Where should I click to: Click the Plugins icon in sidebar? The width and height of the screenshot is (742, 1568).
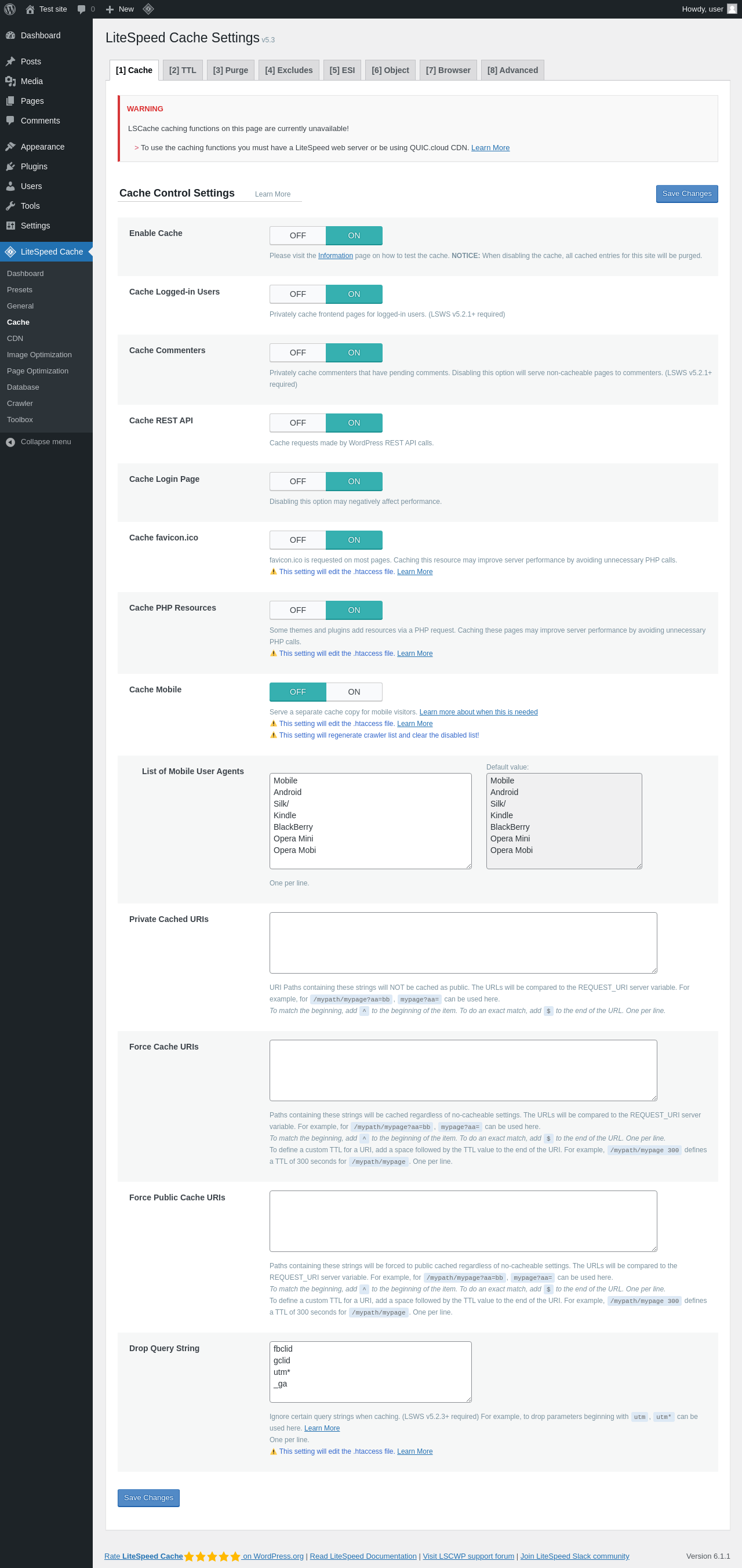pyautogui.click(x=10, y=167)
